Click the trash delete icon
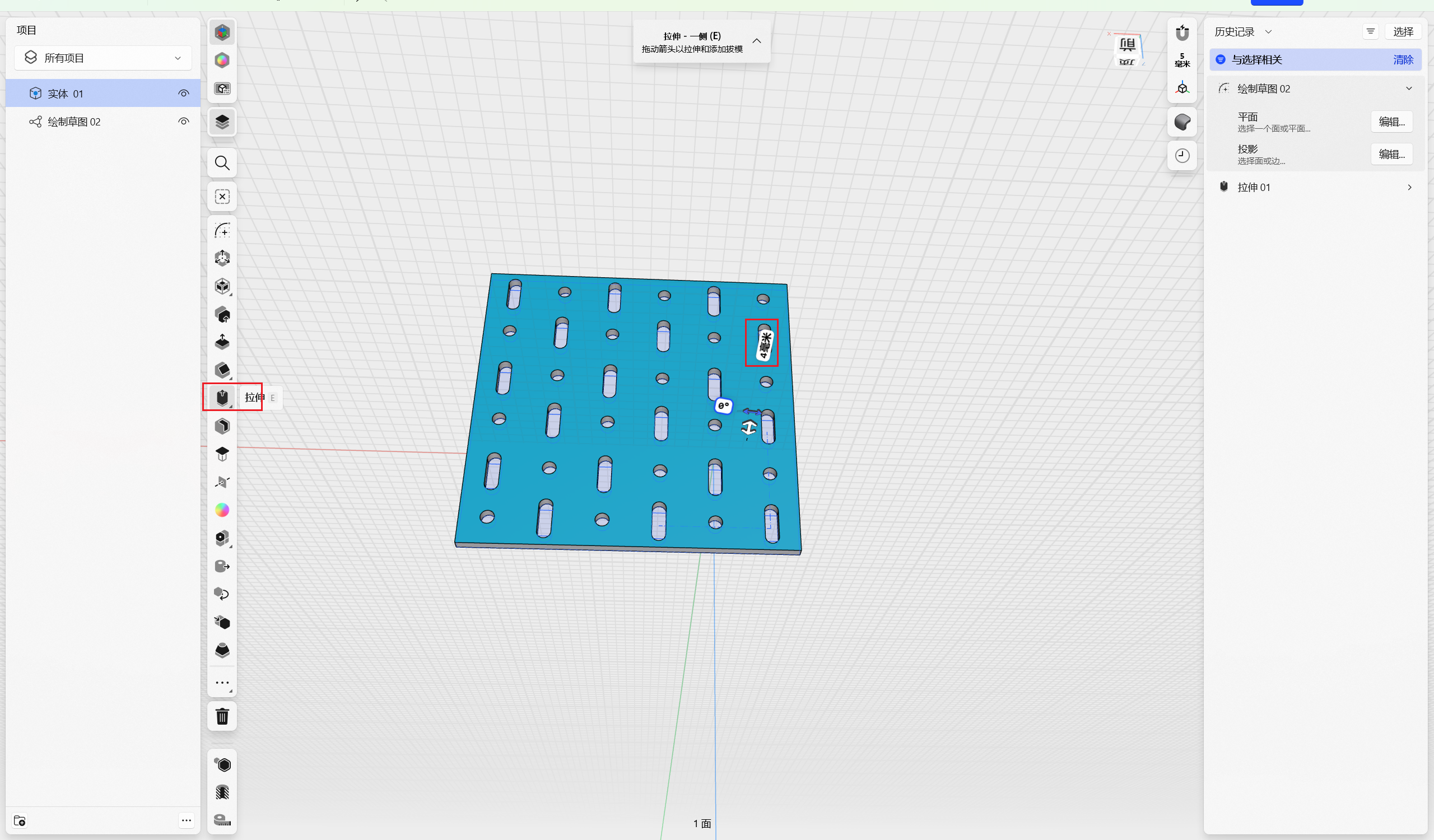Viewport: 1434px width, 840px height. [x=222, y=716]
